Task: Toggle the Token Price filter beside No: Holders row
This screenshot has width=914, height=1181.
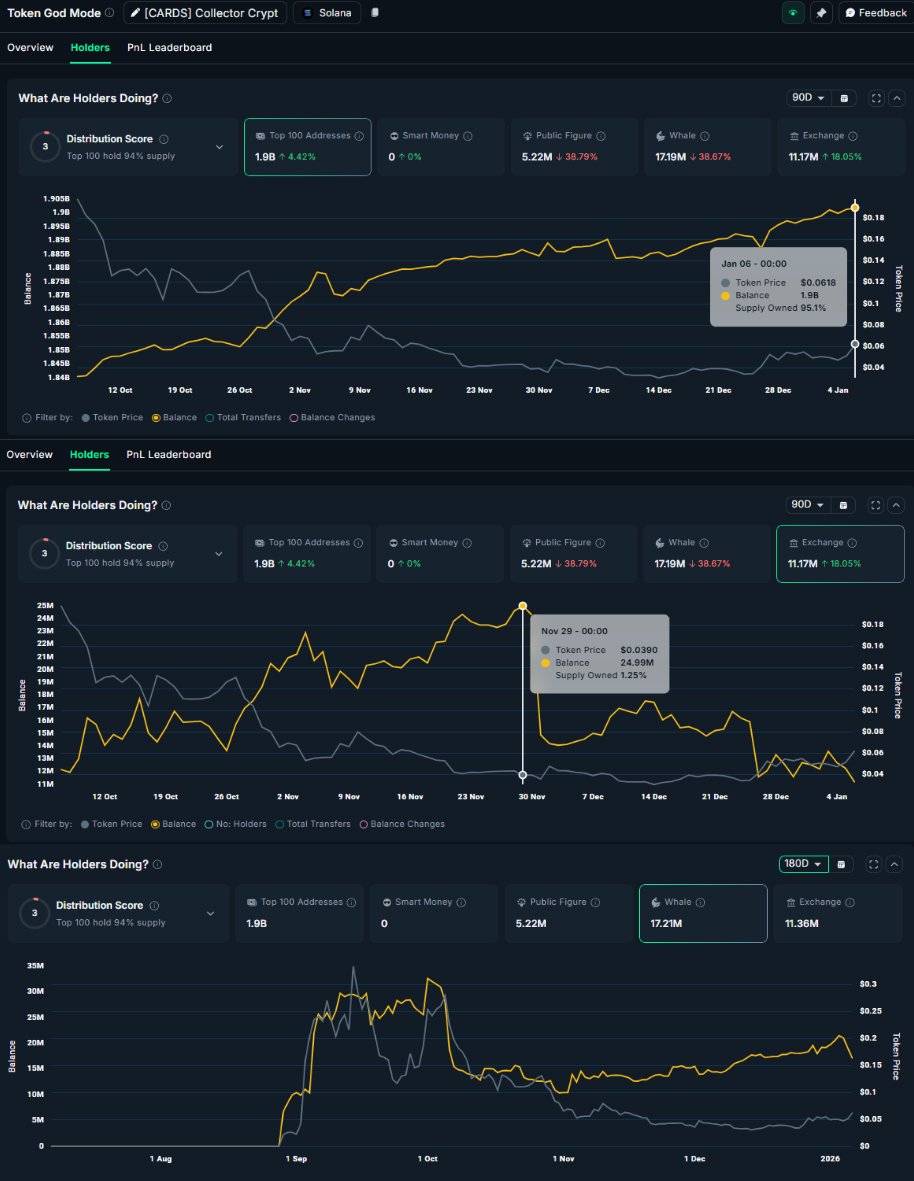Action: tap(111, 824)
